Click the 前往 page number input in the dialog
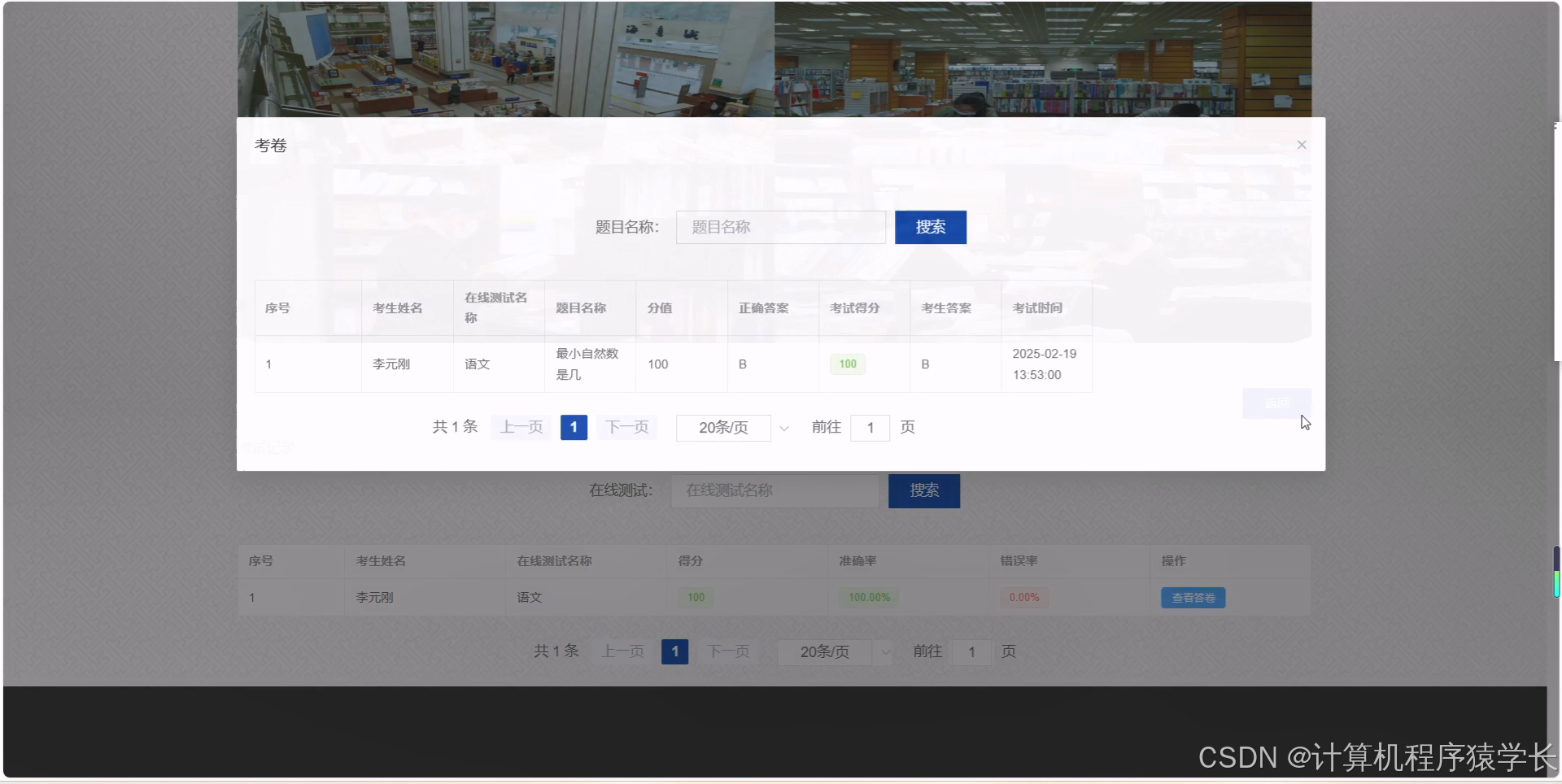This screenshot has width=1562, height=784. pos(870,427)
